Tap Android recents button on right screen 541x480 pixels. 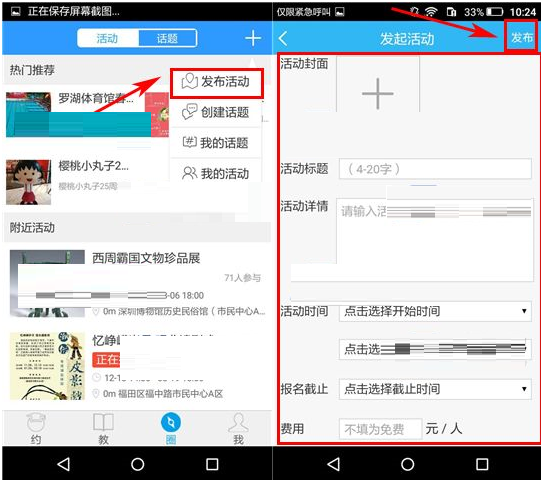[482, 464]
